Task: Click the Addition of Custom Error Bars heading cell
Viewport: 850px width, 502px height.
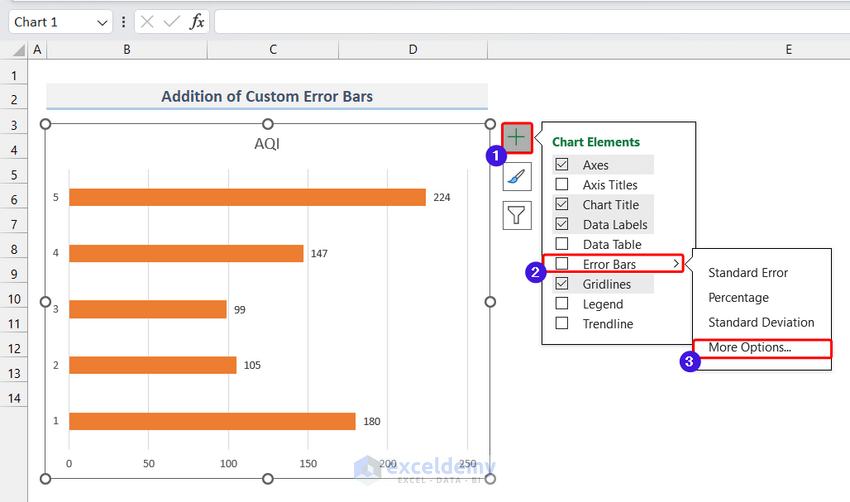Action: coord(267,96)
